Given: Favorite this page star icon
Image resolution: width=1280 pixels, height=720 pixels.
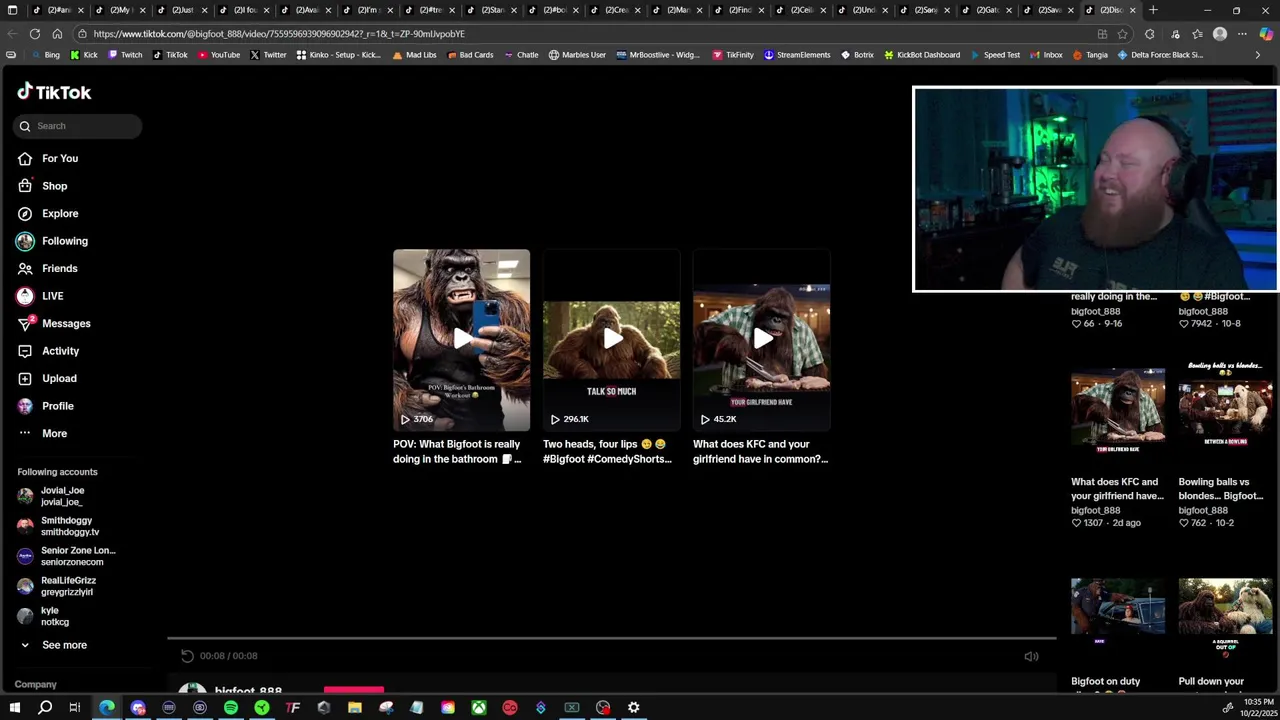Looking at the screenshot, I should 1123,34.
